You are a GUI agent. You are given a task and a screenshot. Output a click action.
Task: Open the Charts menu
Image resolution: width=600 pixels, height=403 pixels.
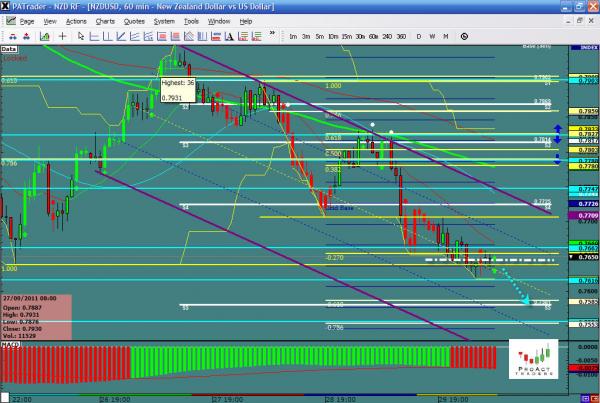tap(104, 20)
